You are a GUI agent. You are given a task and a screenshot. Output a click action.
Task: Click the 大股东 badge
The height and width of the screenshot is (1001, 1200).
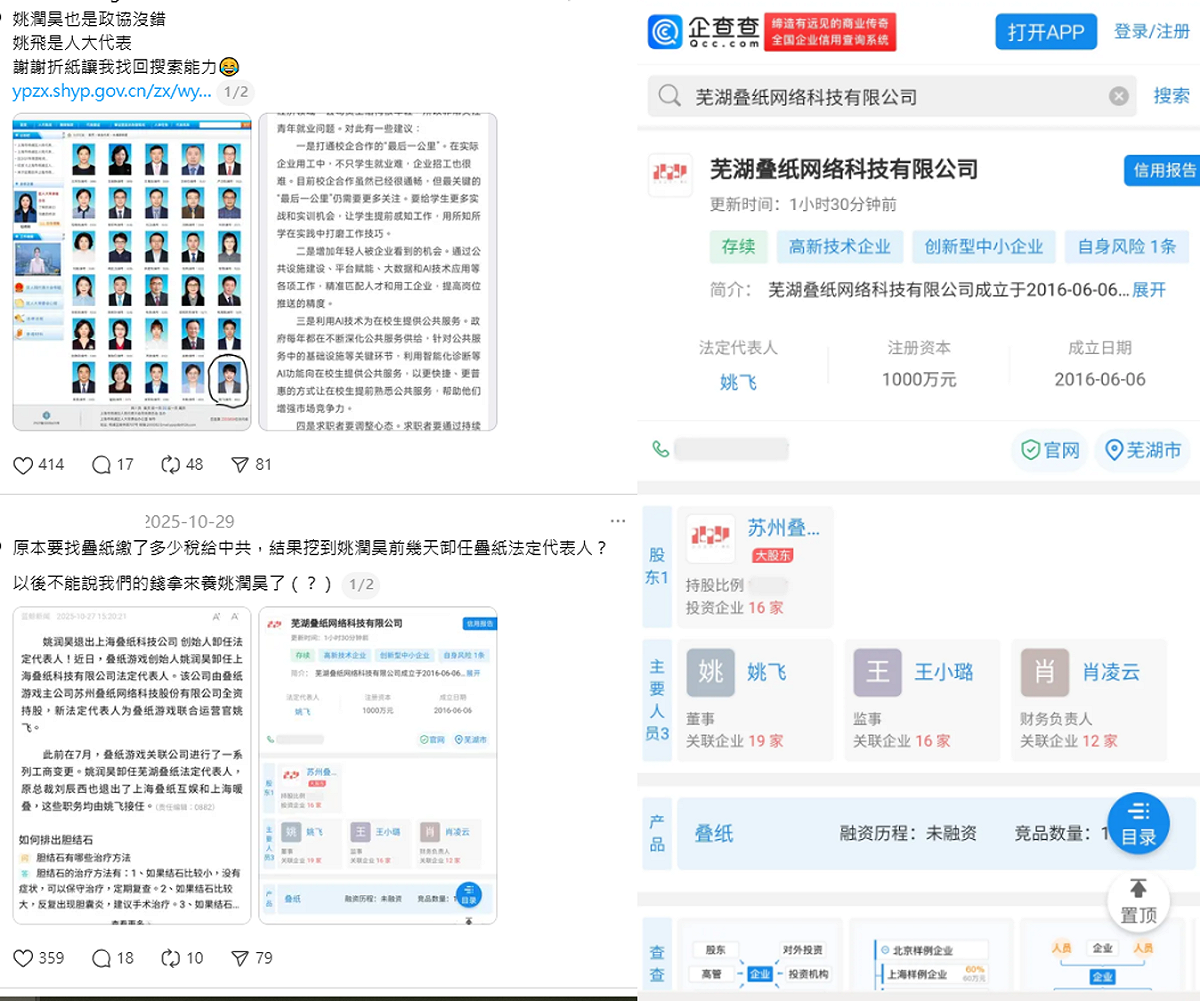click(x=774, y=555)
